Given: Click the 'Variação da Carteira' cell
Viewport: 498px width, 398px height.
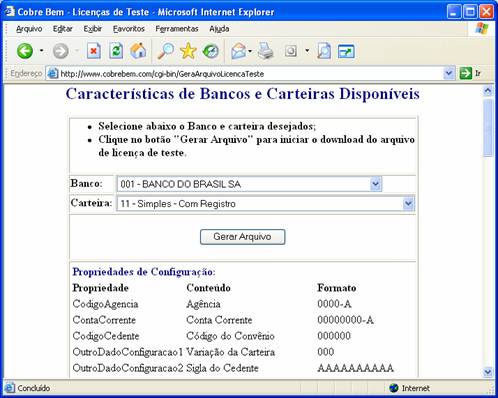Looking at the screenshot, I should pyautogui.click(x=230, y=352).
